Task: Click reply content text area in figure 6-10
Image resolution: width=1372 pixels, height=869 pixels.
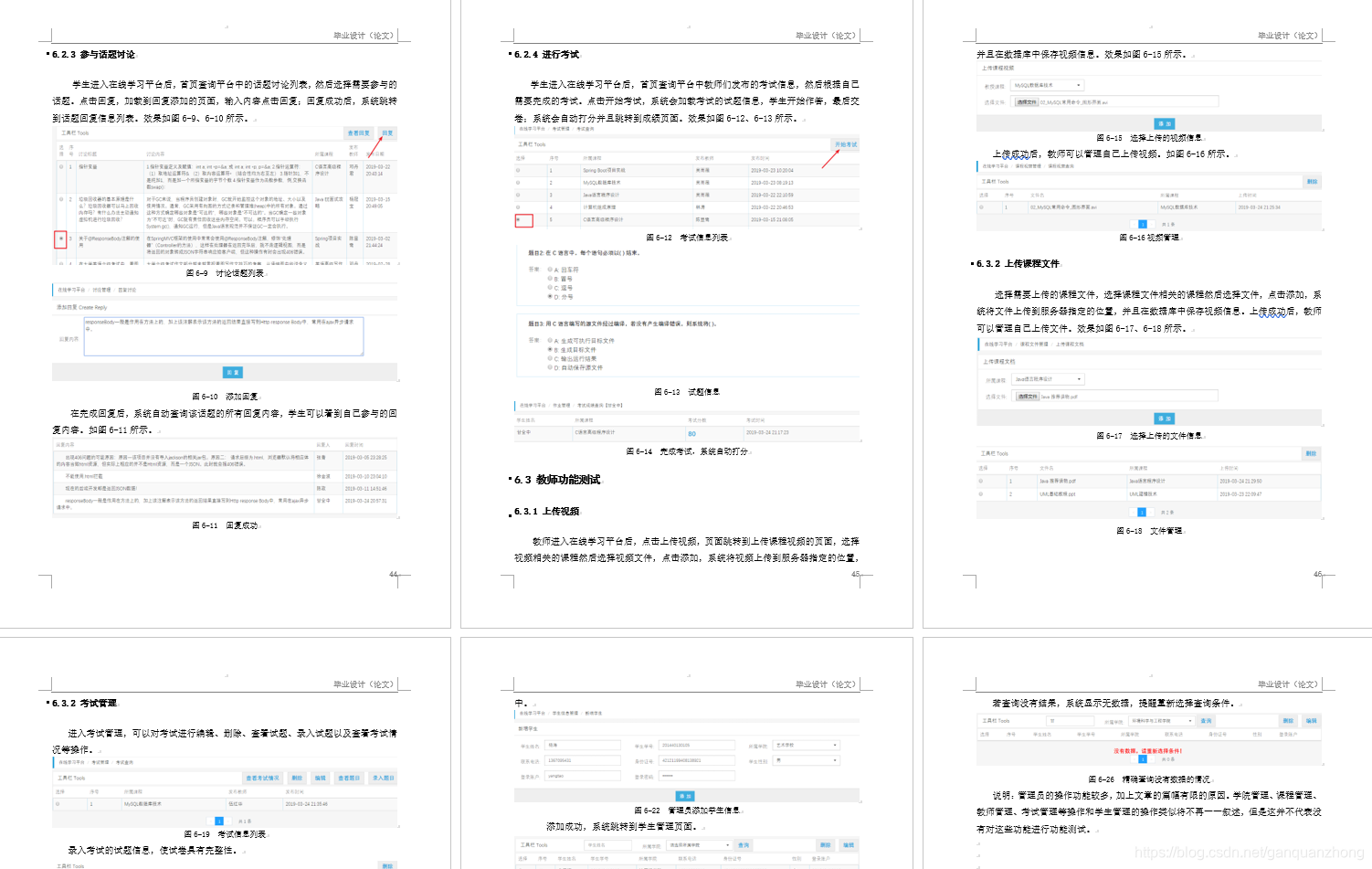Action: point(224,336)
